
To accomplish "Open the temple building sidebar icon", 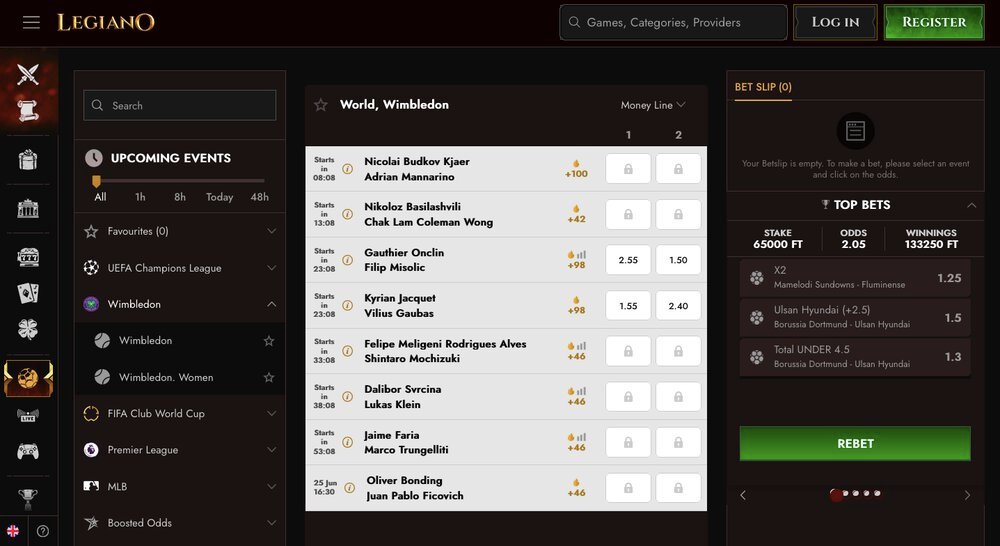I will [x=28, y=209].
